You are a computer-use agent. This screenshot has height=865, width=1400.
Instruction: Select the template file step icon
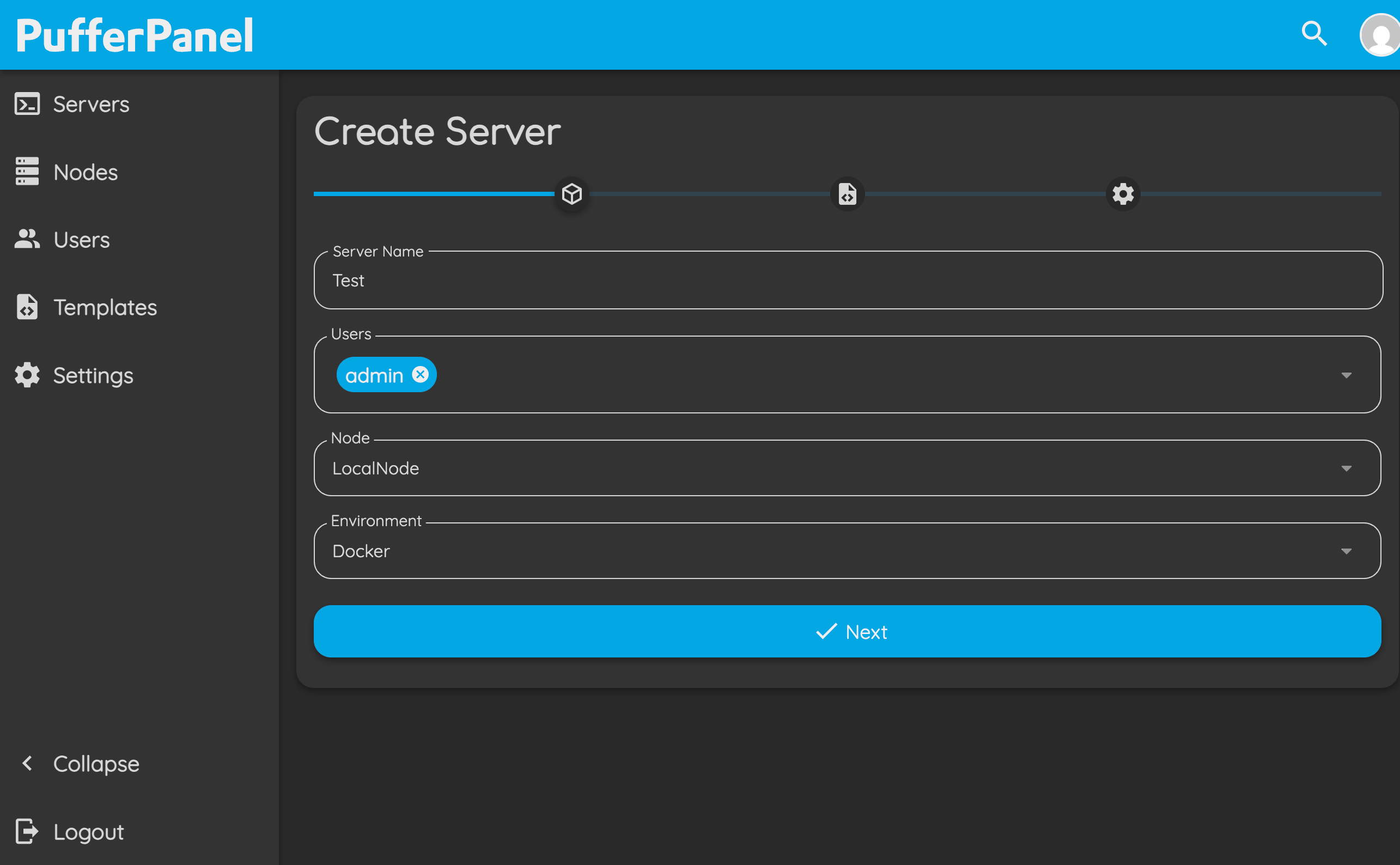click(847, 194)
